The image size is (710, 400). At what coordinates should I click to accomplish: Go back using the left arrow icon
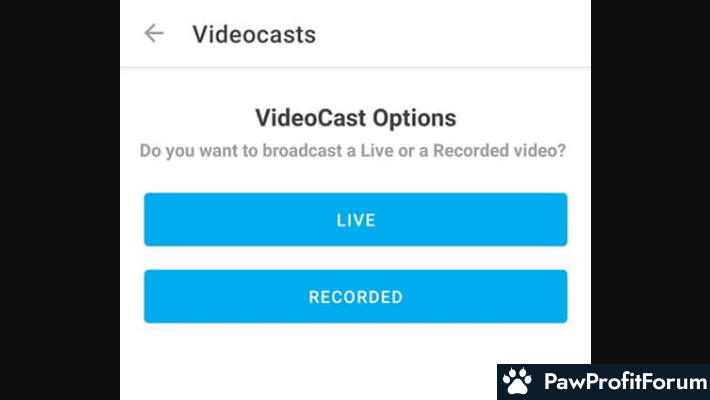point(154,34)
